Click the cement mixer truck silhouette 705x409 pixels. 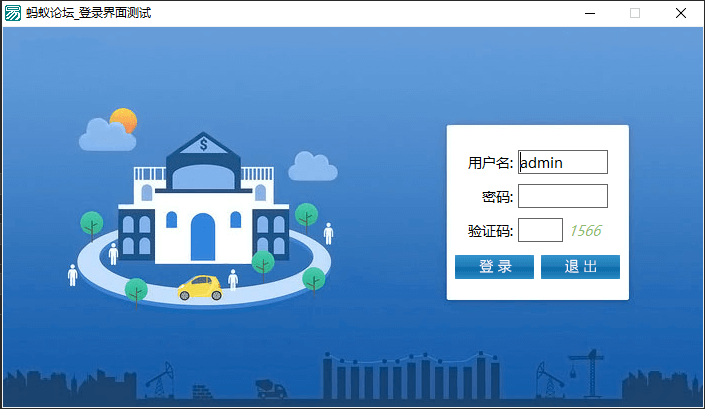[270, 386]
